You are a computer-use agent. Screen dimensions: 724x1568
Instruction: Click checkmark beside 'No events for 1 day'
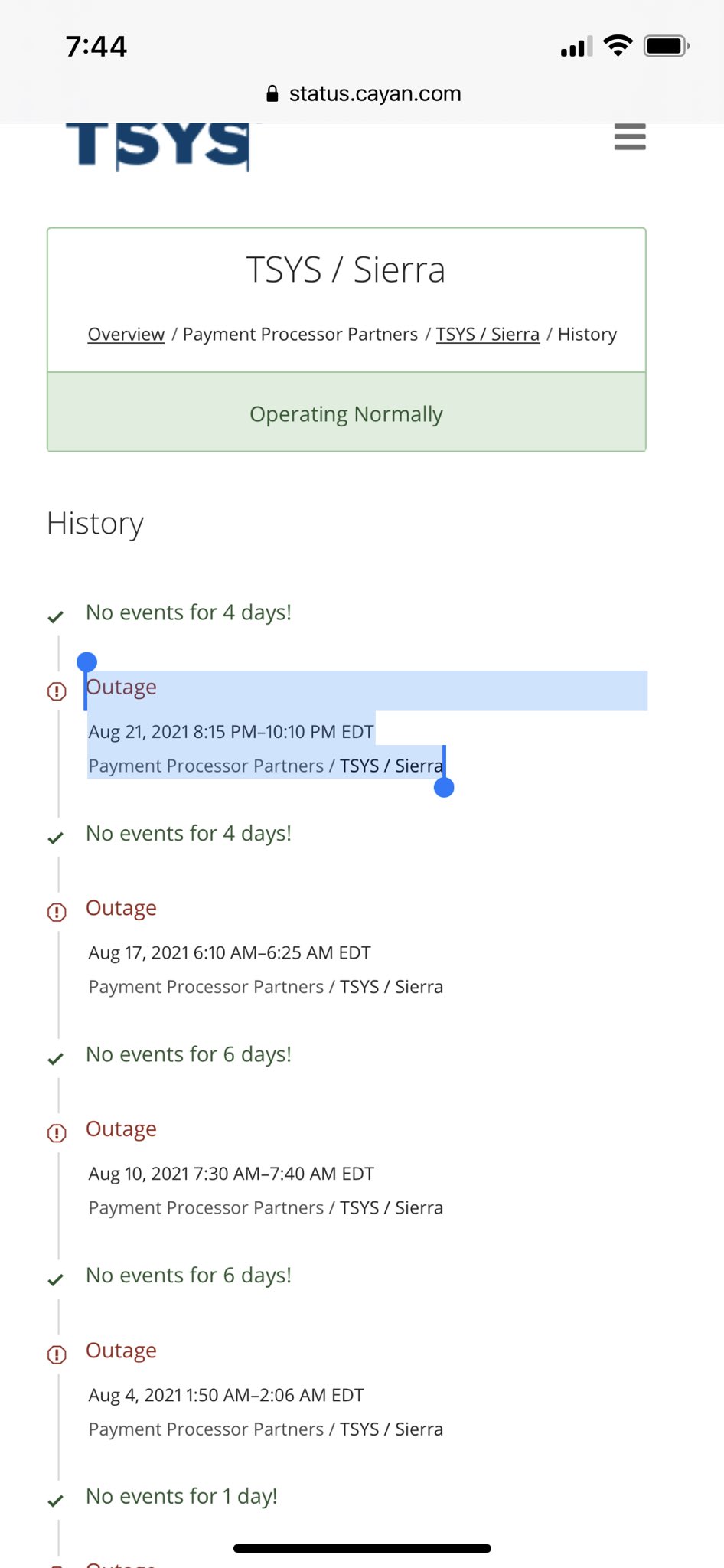(55, 1501)
